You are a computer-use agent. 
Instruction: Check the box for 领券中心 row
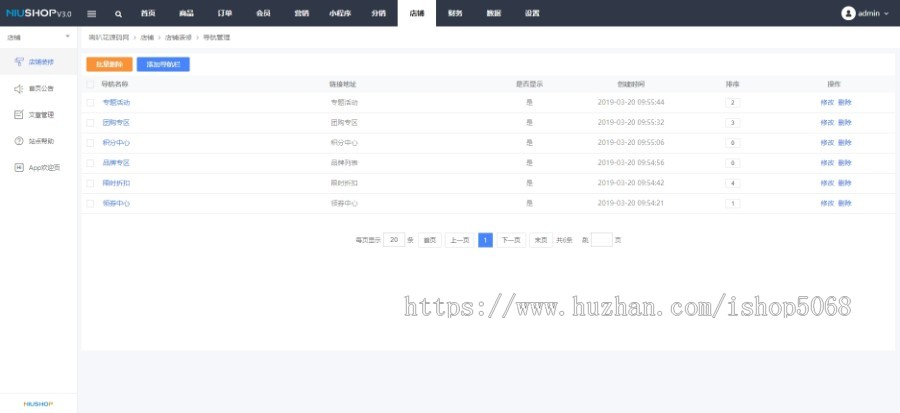[90, 203]
